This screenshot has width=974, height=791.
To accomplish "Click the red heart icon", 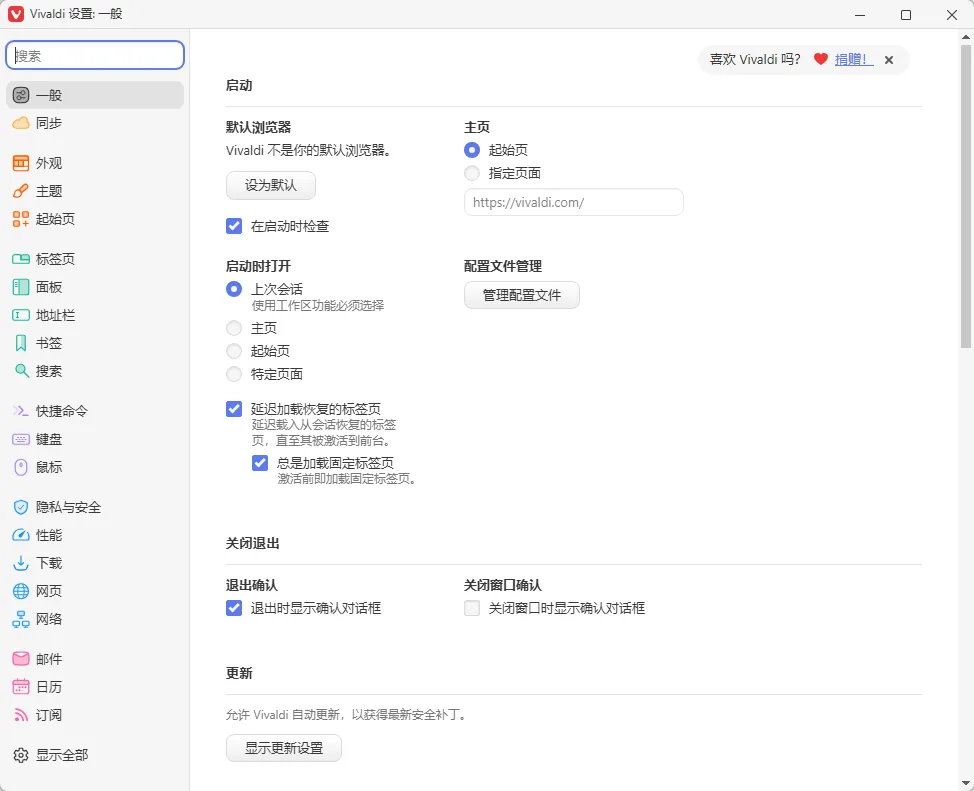I will [821, 59].
